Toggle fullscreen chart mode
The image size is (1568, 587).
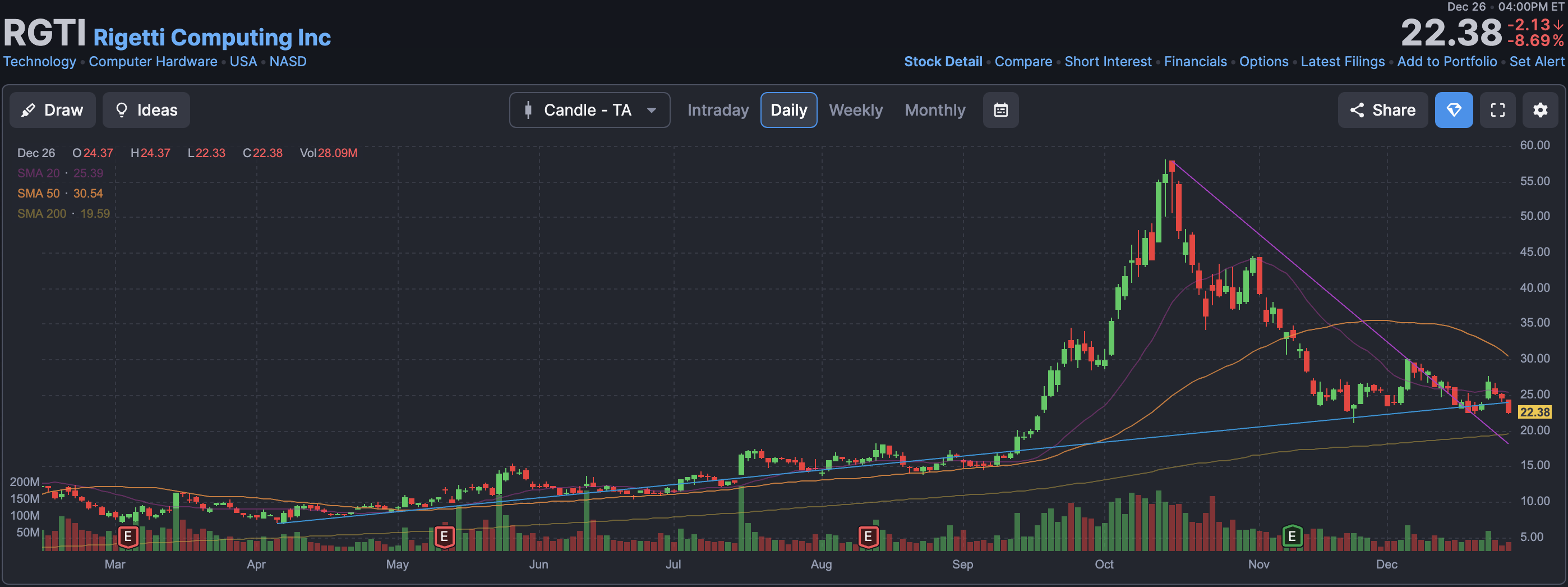pos(1497,110)
